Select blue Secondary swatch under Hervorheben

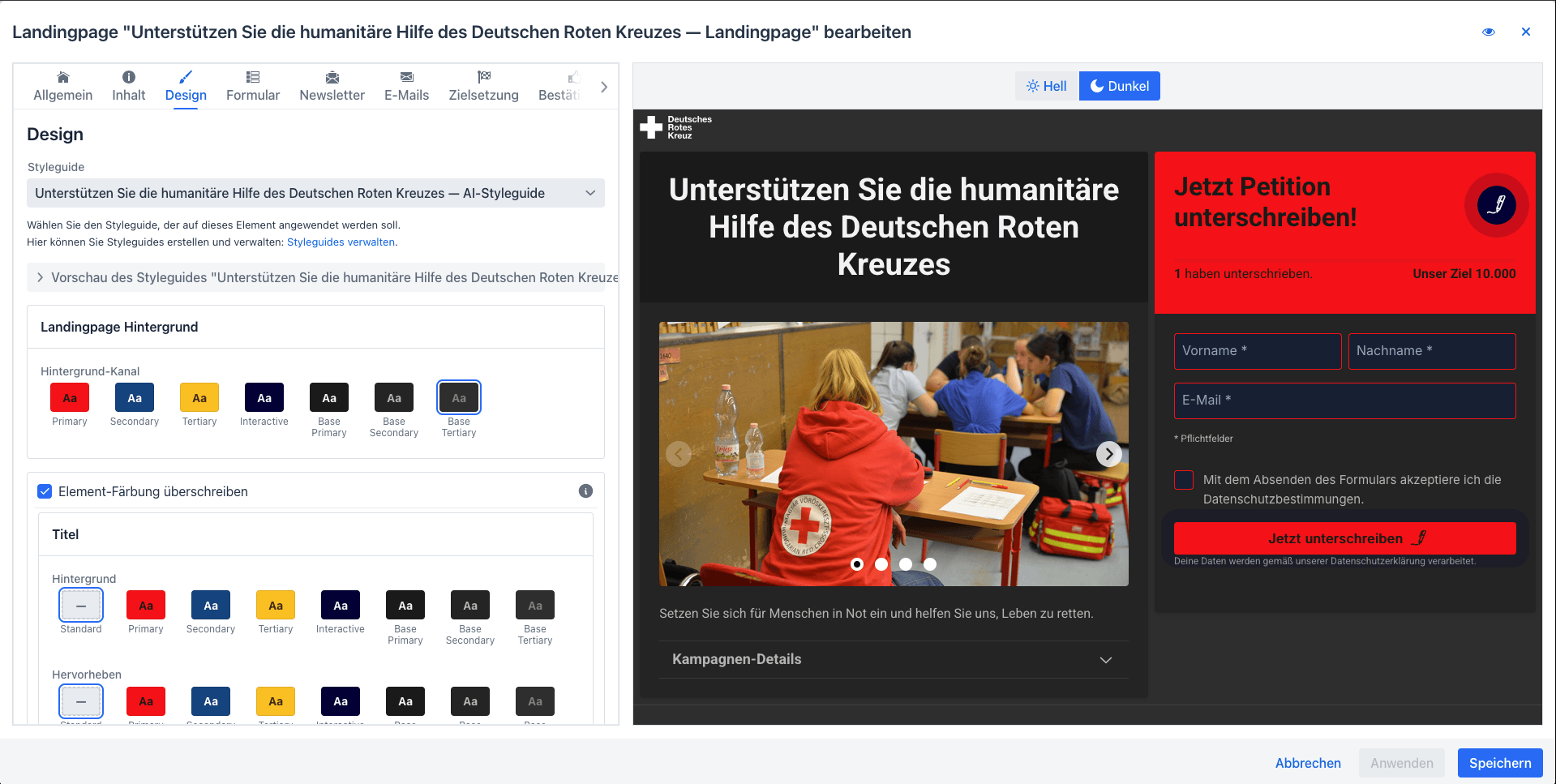[211, 701]
